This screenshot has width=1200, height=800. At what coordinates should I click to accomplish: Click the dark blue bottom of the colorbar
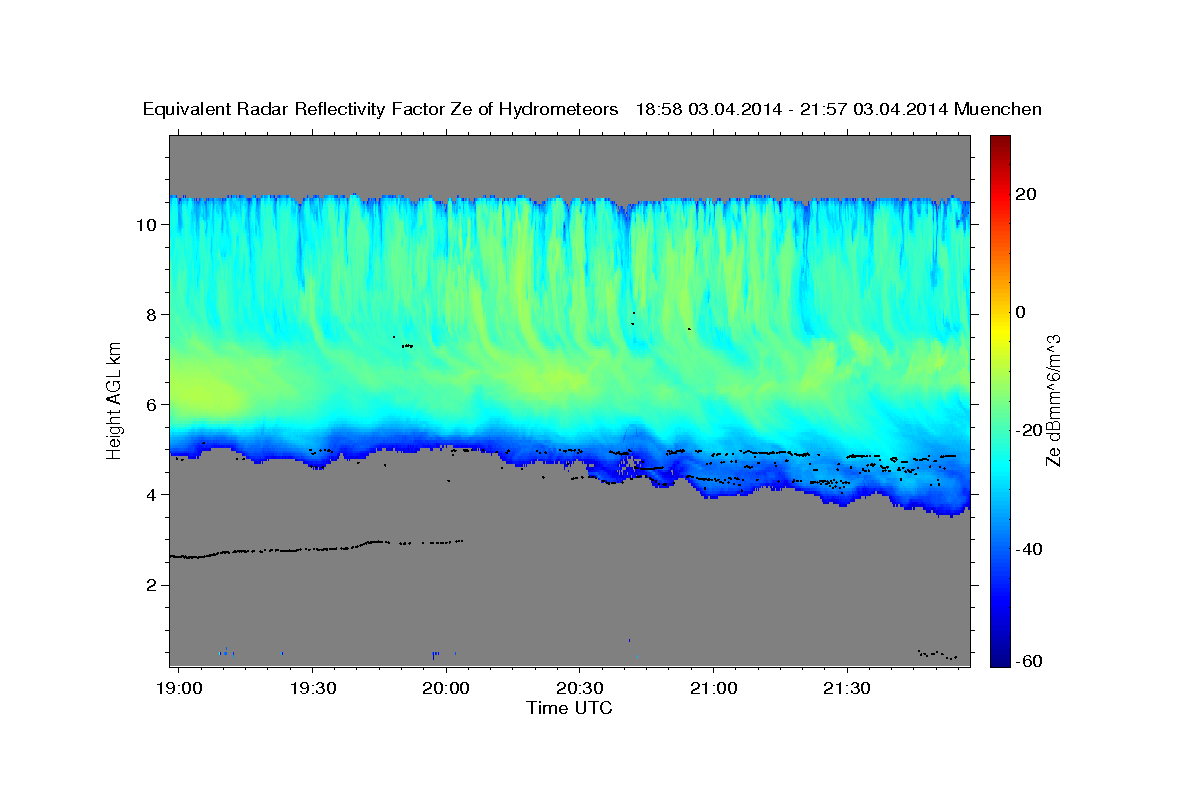(998, 658)
